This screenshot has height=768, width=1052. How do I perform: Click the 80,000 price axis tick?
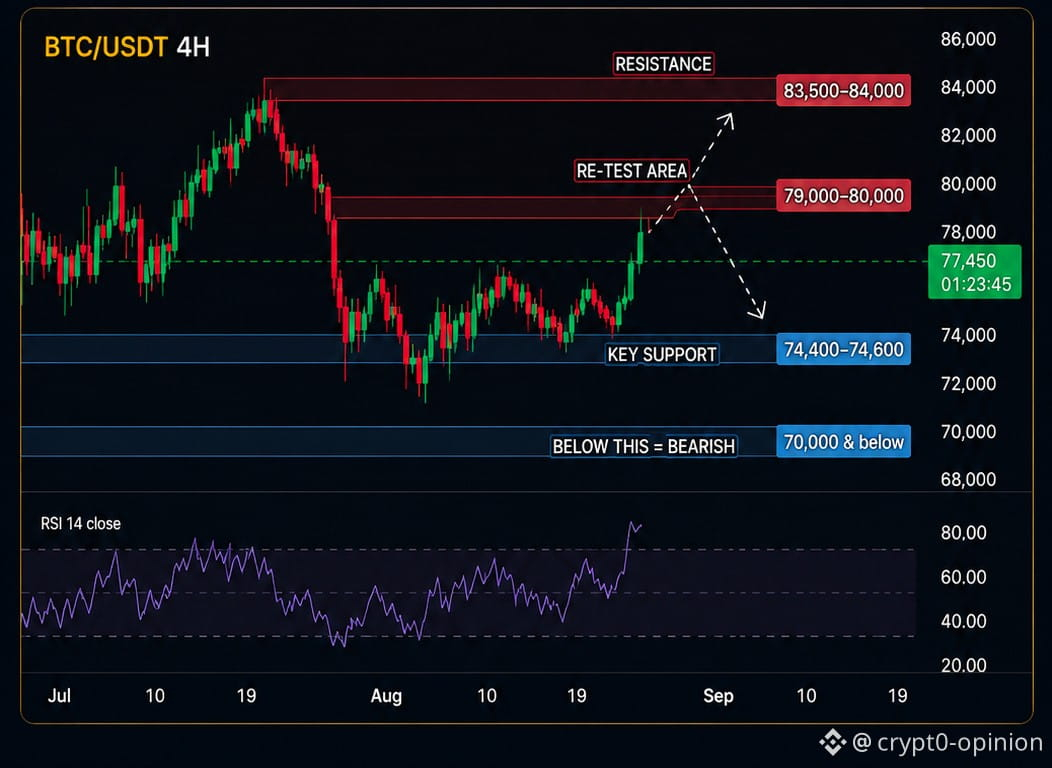(968, 184)
